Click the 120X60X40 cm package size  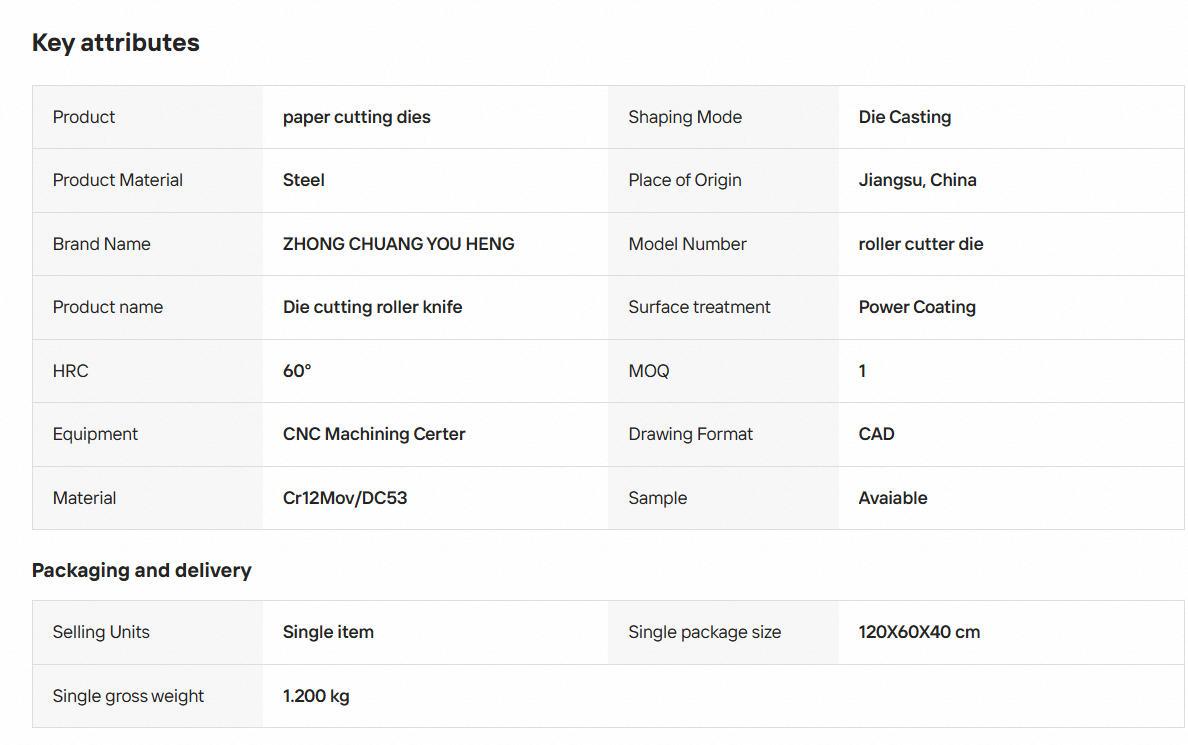(x=919, y=632)
